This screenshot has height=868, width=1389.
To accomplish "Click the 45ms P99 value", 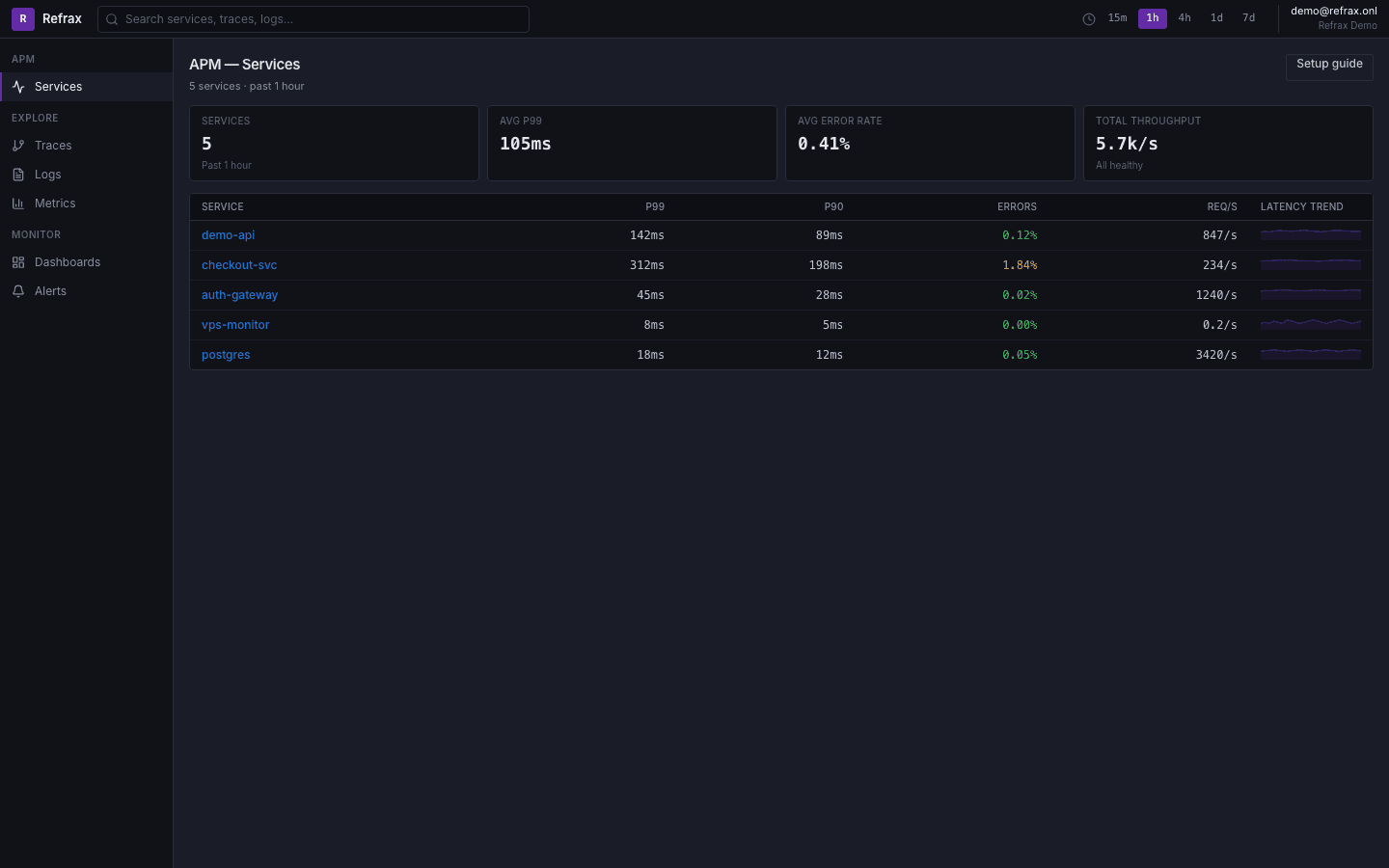I will (650, 295).
